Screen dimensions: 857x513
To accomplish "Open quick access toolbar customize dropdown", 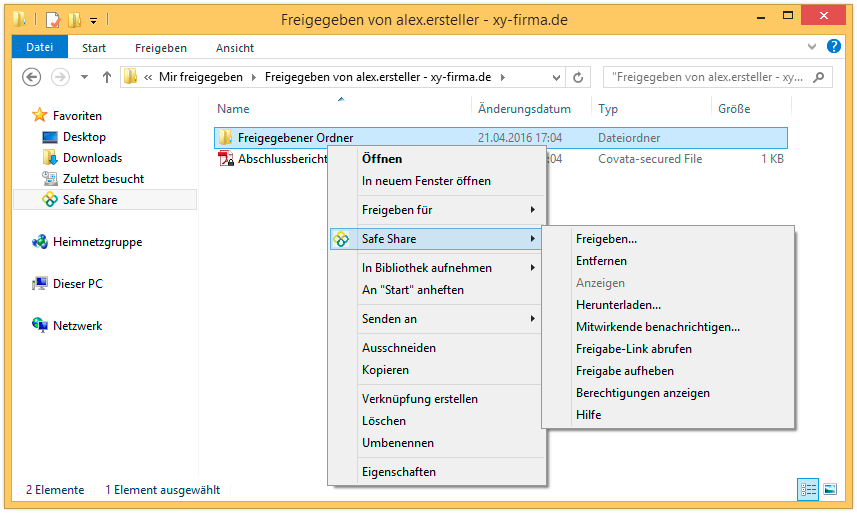I will (93, 21).
